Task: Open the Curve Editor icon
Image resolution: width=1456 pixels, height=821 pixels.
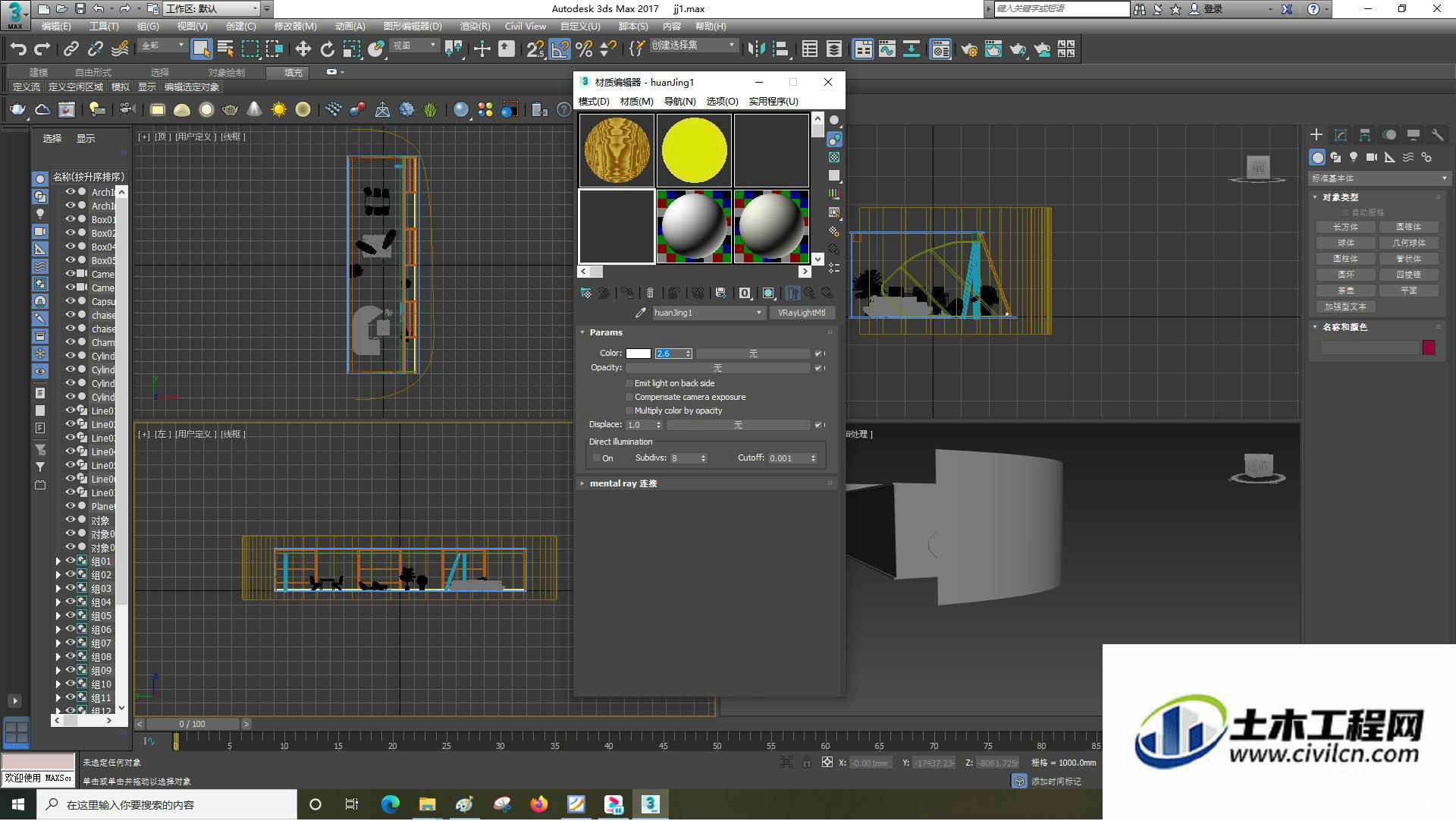Action: click(x=887, y=49)
